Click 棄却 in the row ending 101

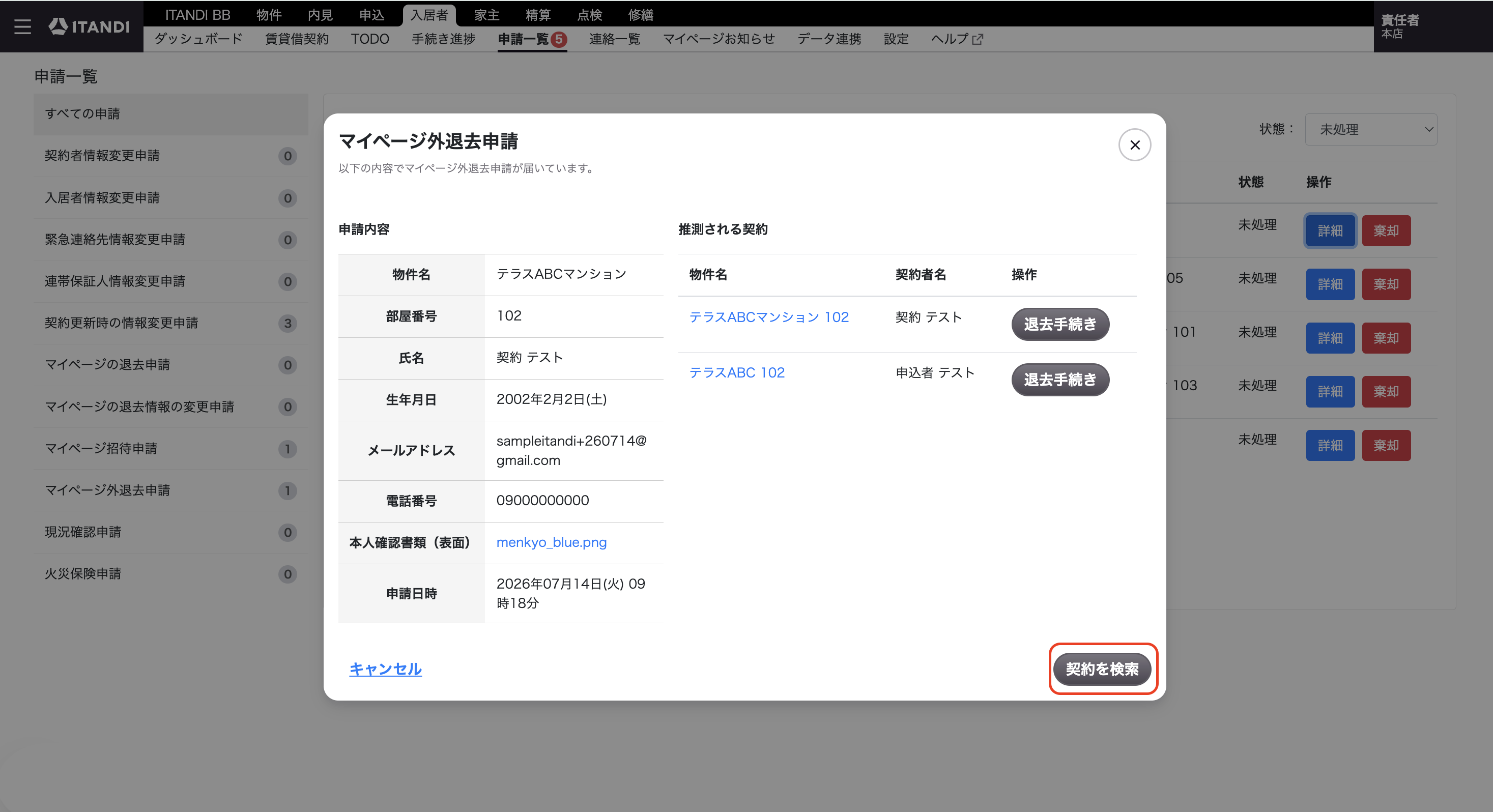[x=1386, y=338]
